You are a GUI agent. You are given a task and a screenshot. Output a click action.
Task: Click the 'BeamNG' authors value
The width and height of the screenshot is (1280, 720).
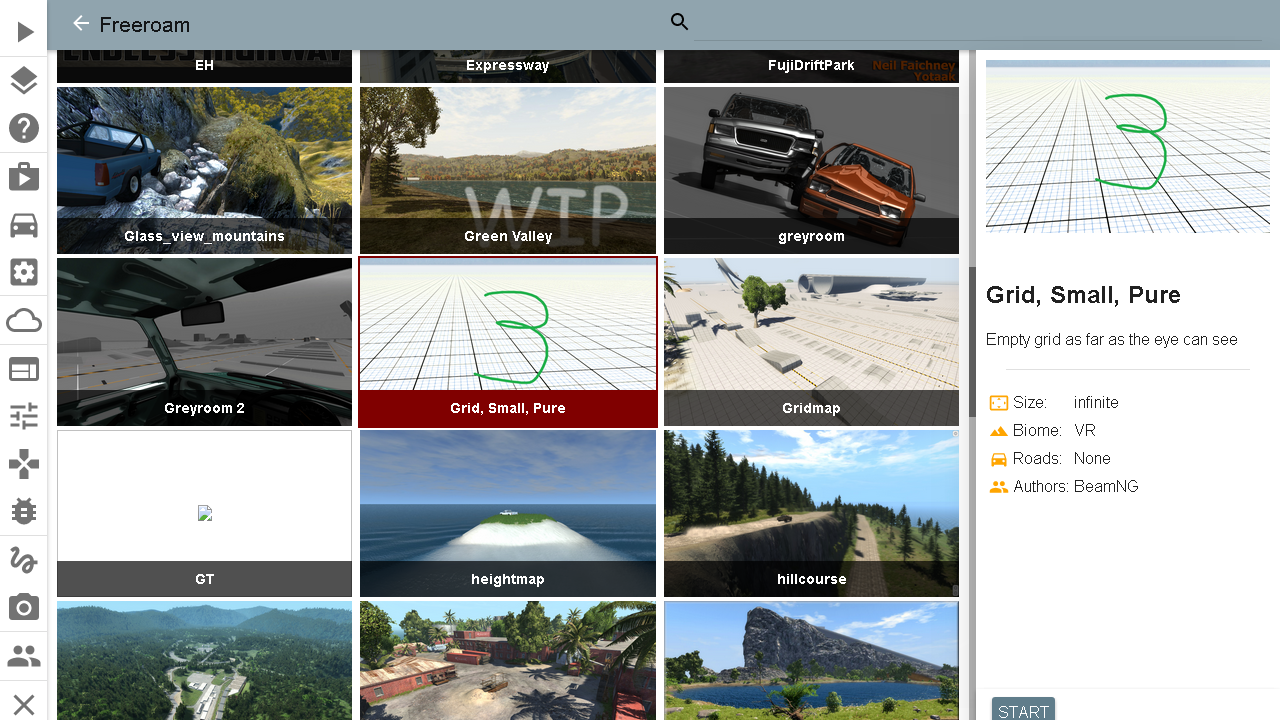(1106, 487)
